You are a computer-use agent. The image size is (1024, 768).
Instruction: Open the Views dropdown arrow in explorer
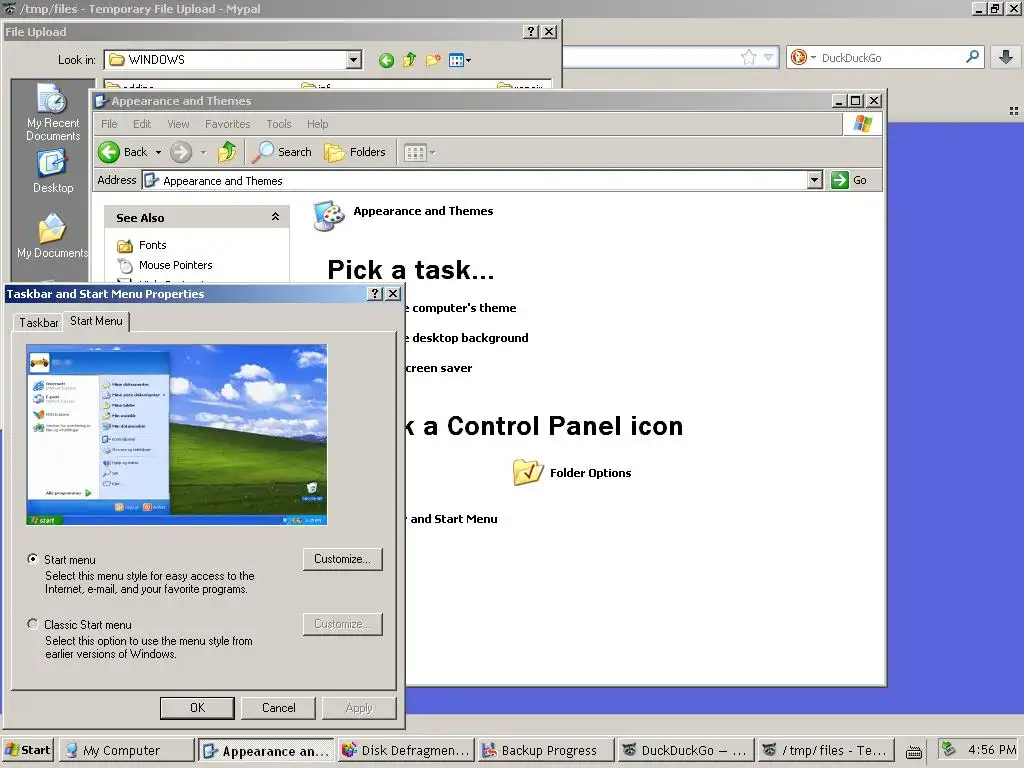[x=432, y=153]
